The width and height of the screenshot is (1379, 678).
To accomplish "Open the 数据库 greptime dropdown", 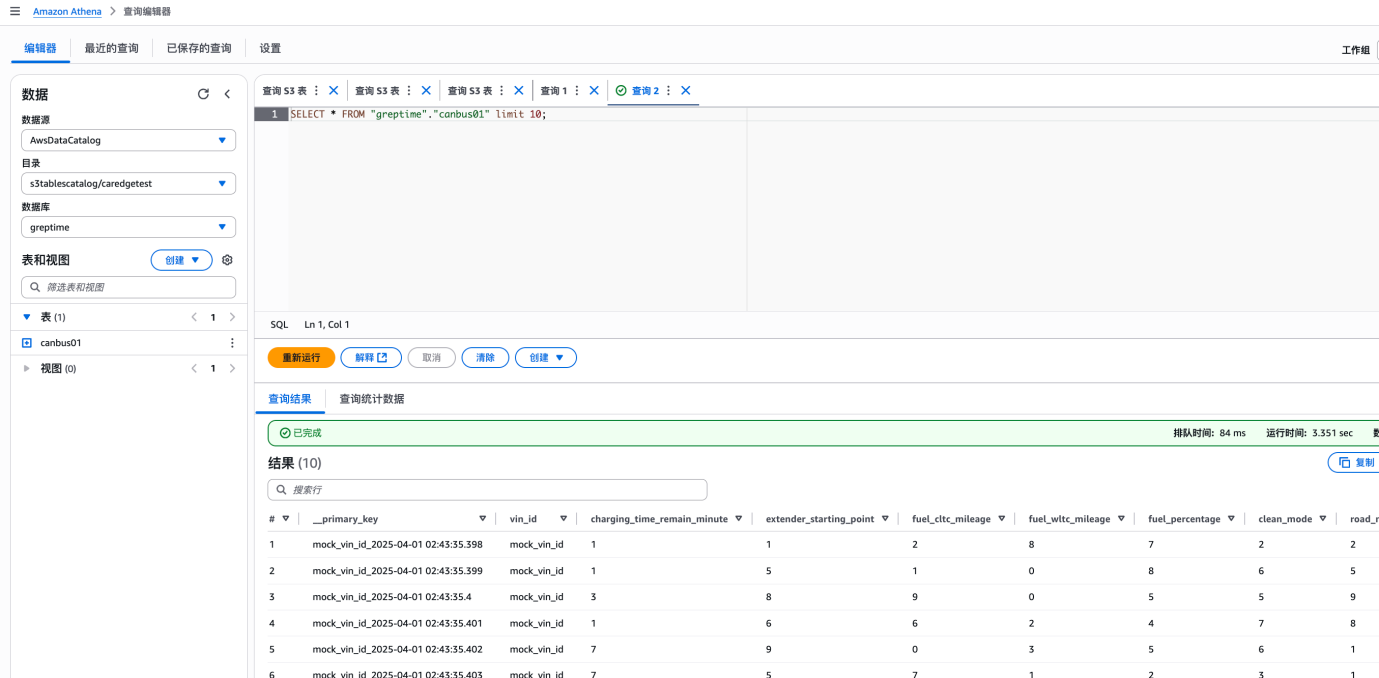I will click(129, 227).
